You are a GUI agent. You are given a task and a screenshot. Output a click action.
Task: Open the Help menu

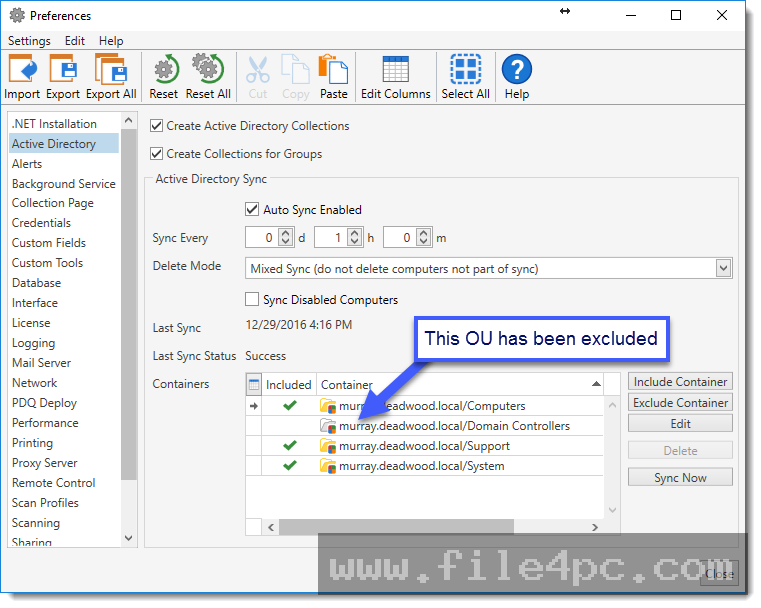(111, 41)
